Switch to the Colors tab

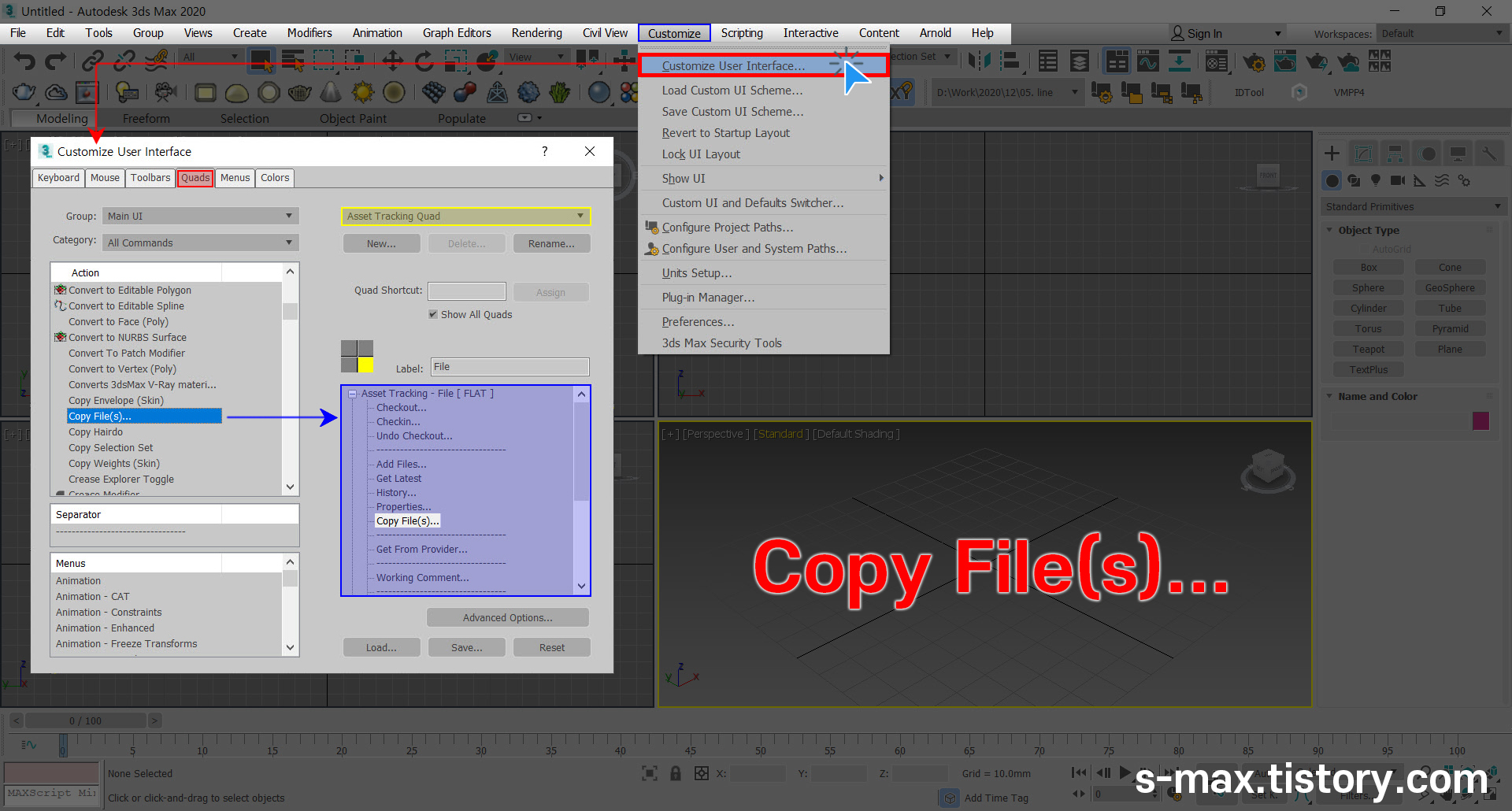(275, 178)
